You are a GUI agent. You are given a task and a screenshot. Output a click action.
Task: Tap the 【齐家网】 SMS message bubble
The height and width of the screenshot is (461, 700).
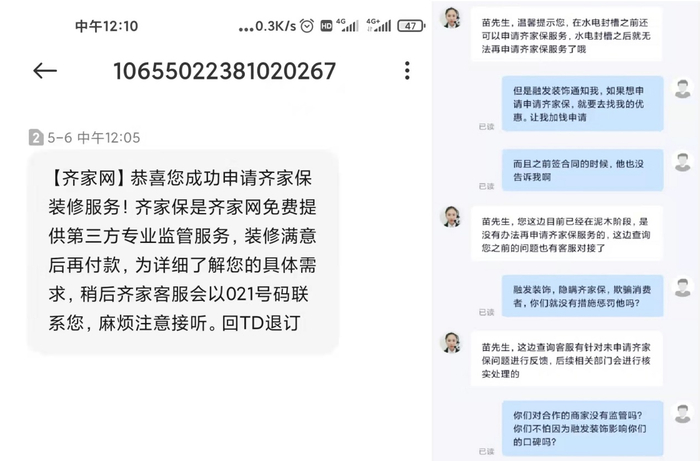183,252
